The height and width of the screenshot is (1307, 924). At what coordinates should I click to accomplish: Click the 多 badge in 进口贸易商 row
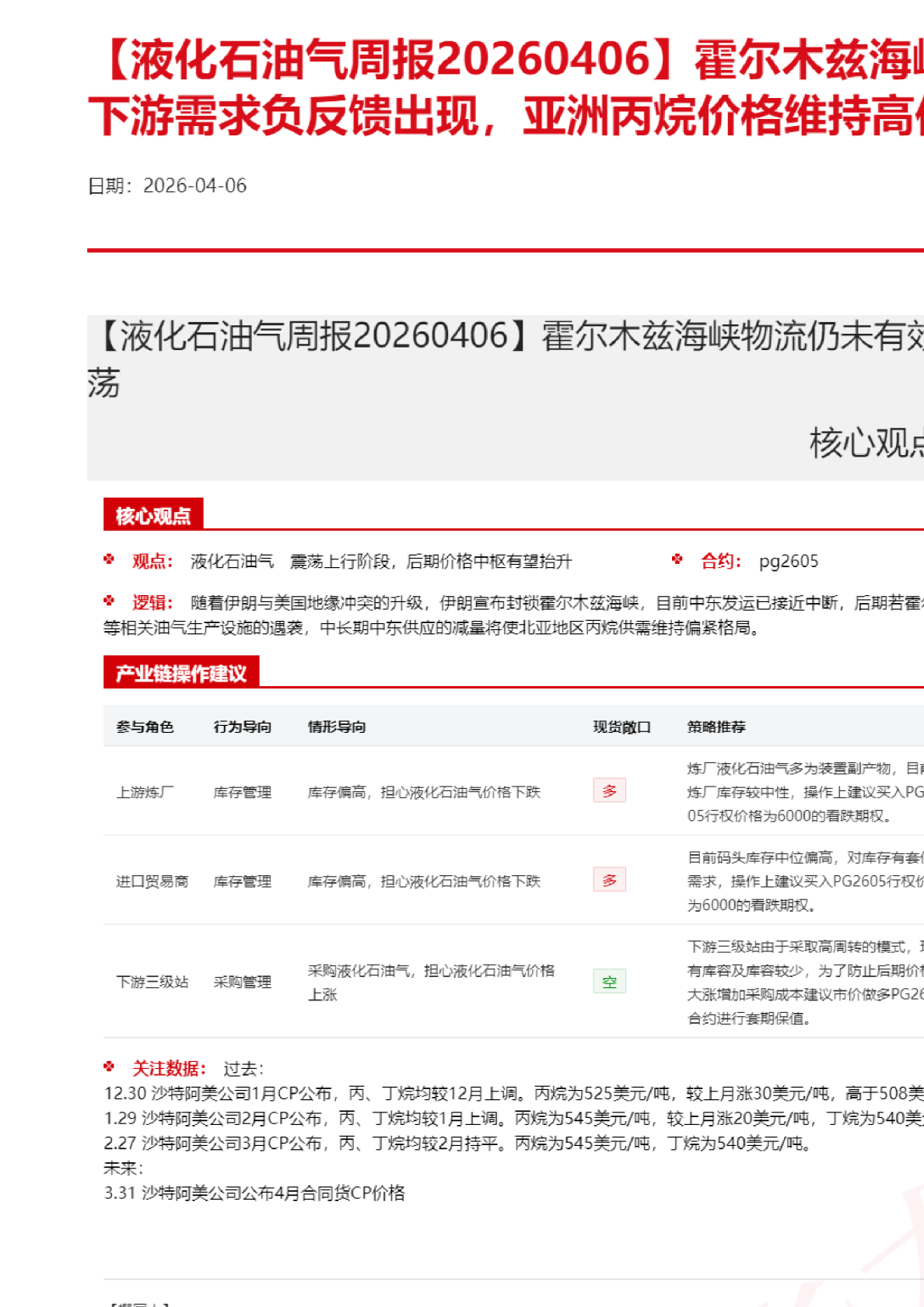coord(610,880)
